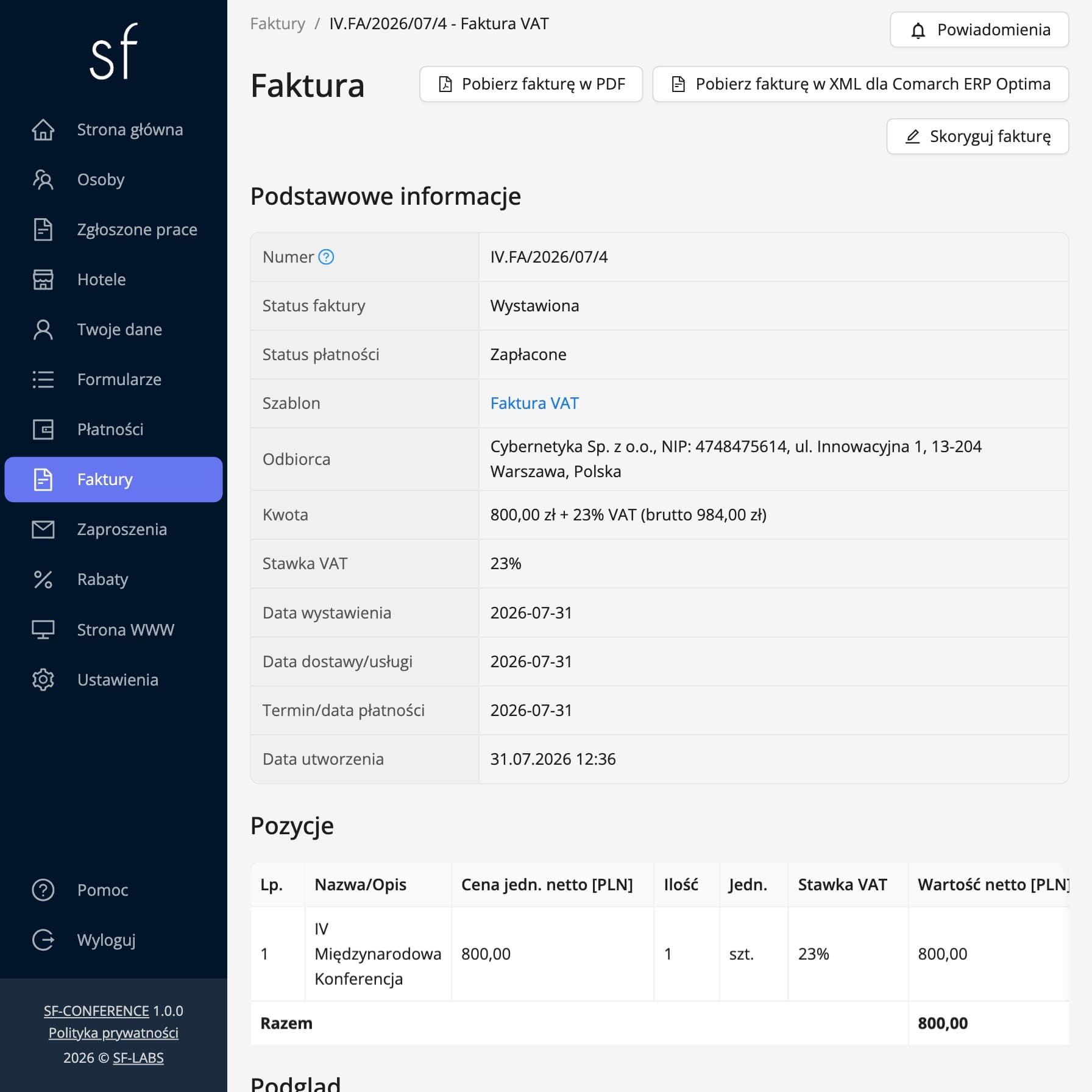1092x1092 pixels.
Task: Click the building icon beside Hotele
Action: (x=43, y=280)
